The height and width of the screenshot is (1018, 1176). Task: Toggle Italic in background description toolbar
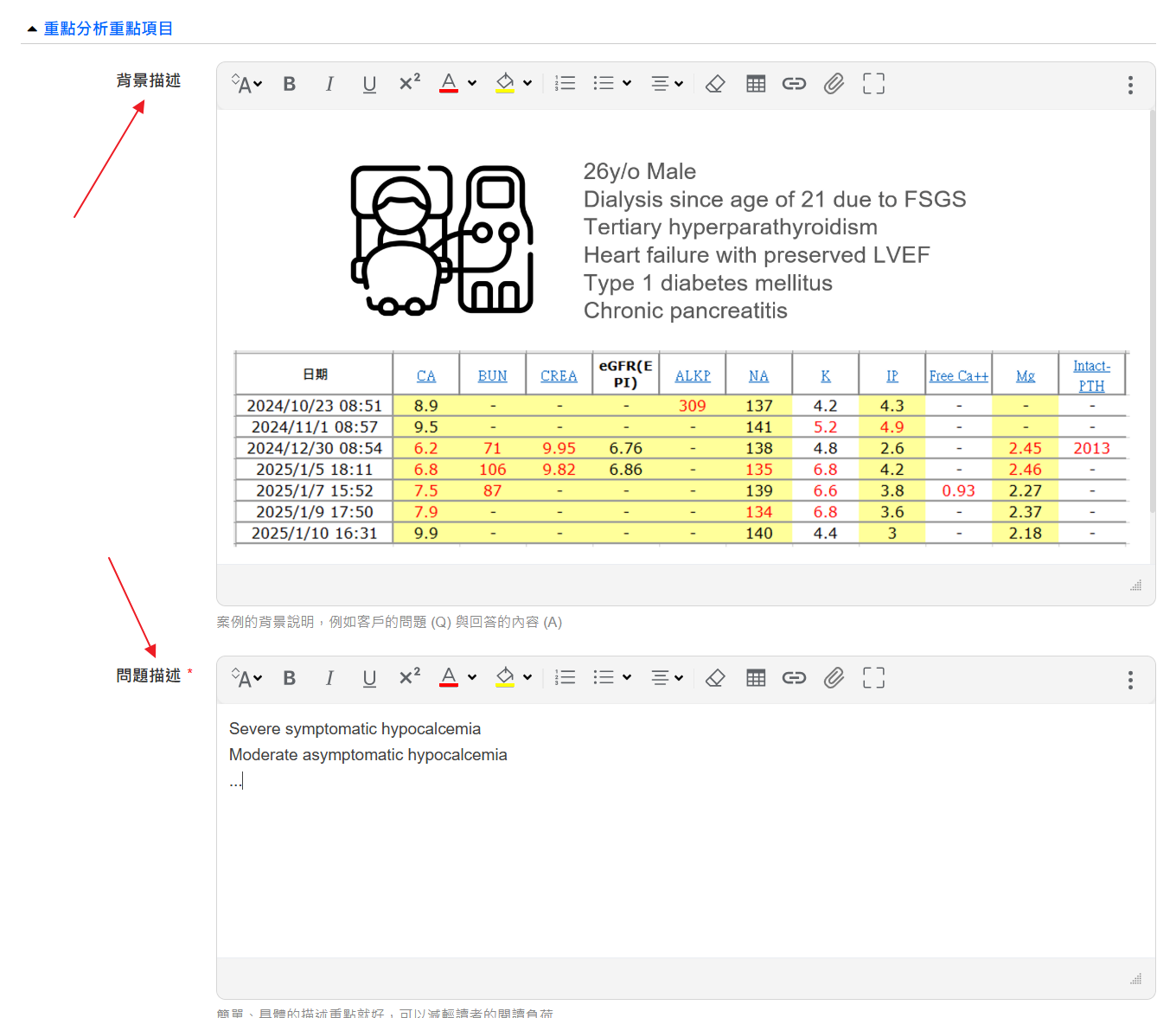point(329,84)
